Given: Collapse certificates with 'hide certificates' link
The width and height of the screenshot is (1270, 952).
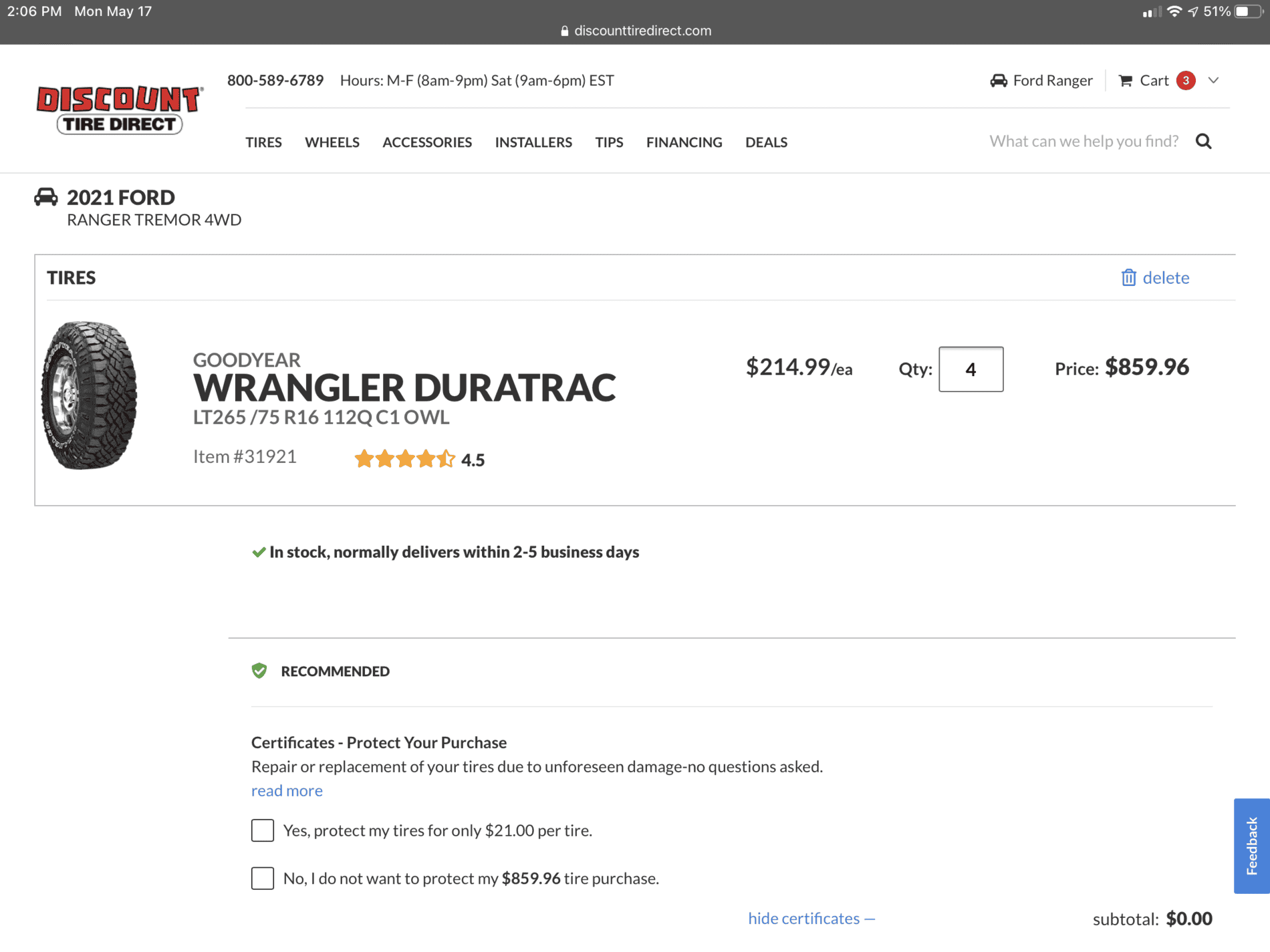Looking at the screenshot, I should [x=811, y=919].
